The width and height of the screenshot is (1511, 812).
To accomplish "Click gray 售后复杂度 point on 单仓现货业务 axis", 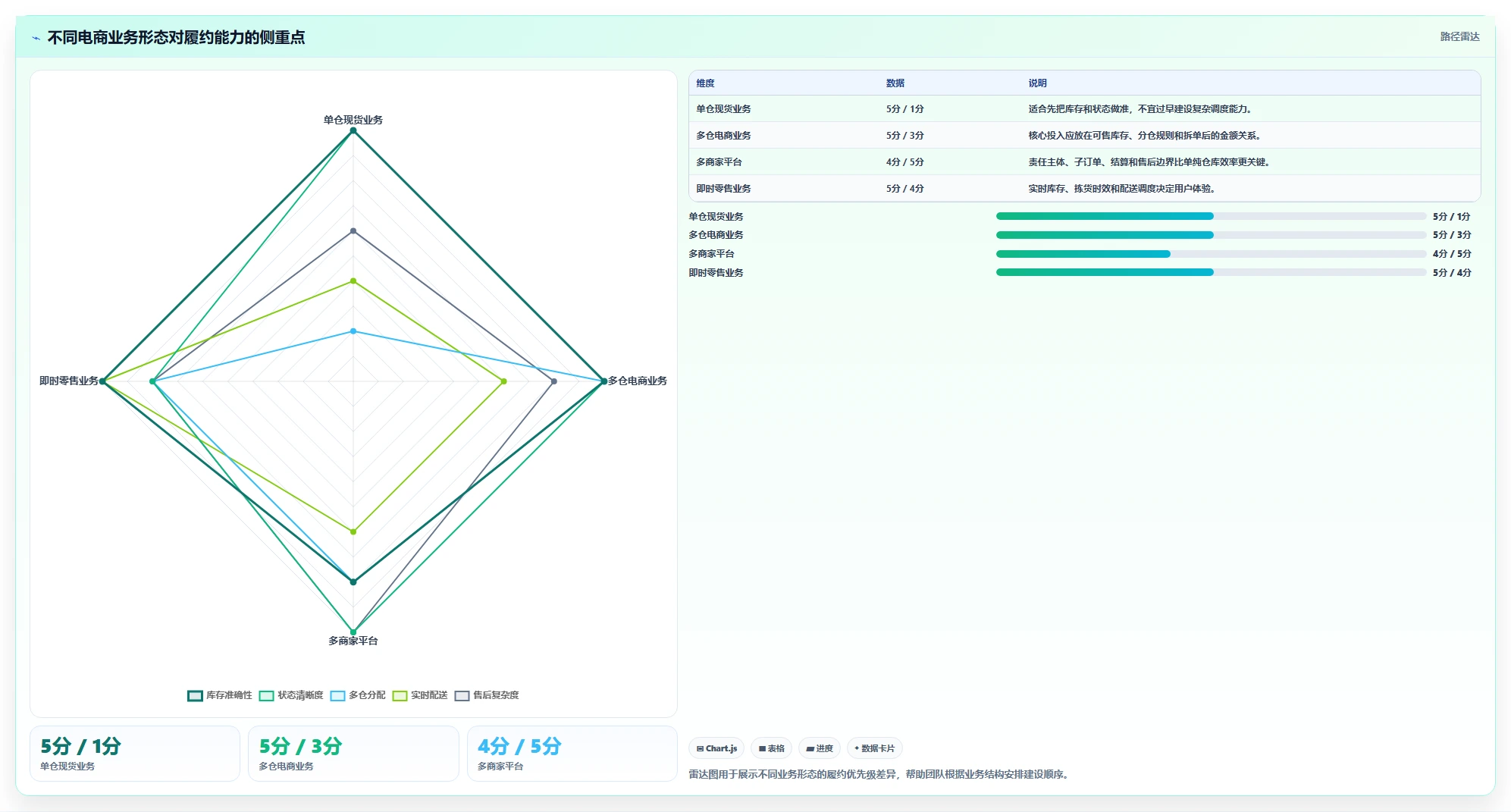I will (353, 230).
